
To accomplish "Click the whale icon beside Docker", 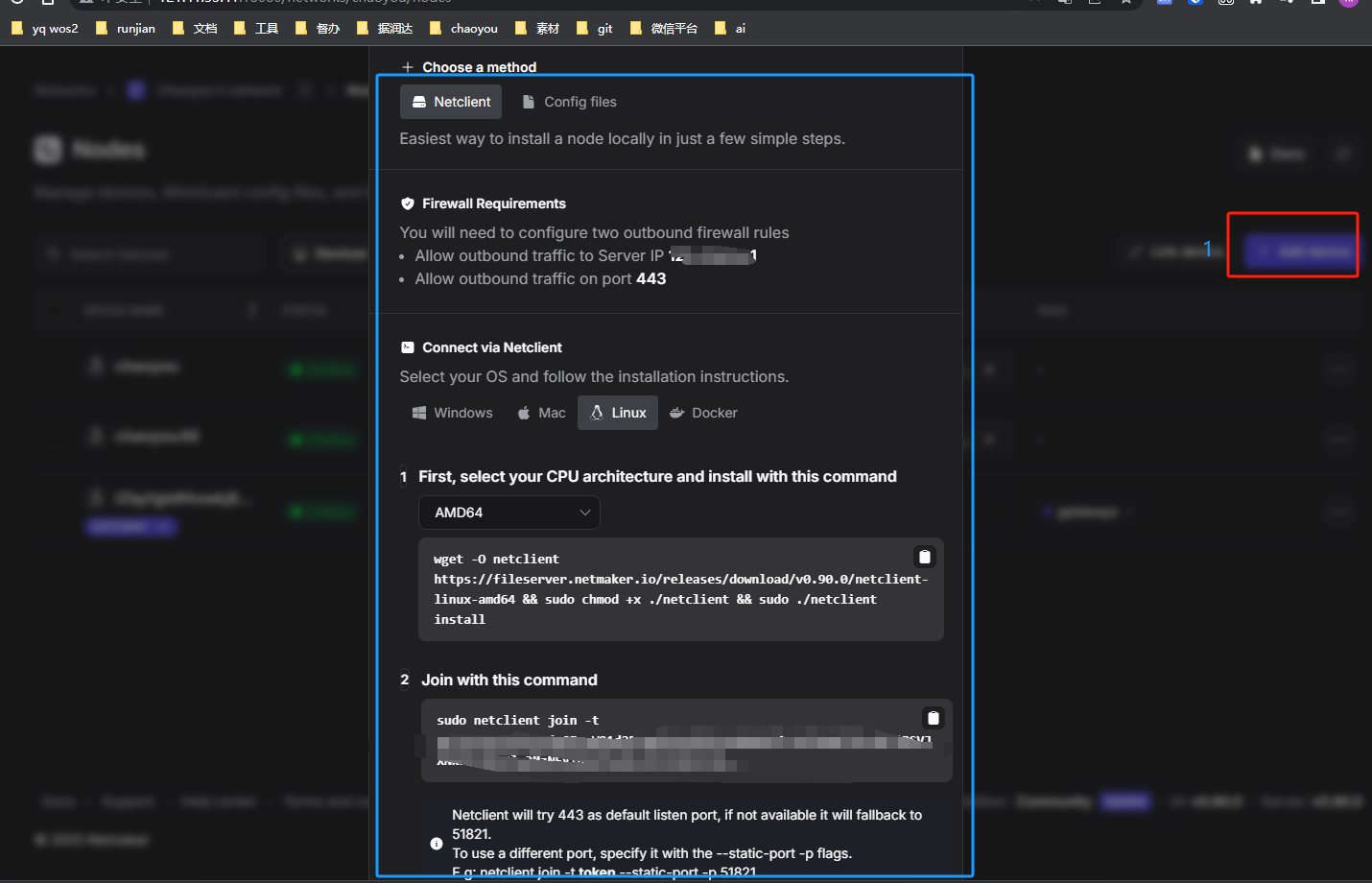I will [677, 413].
